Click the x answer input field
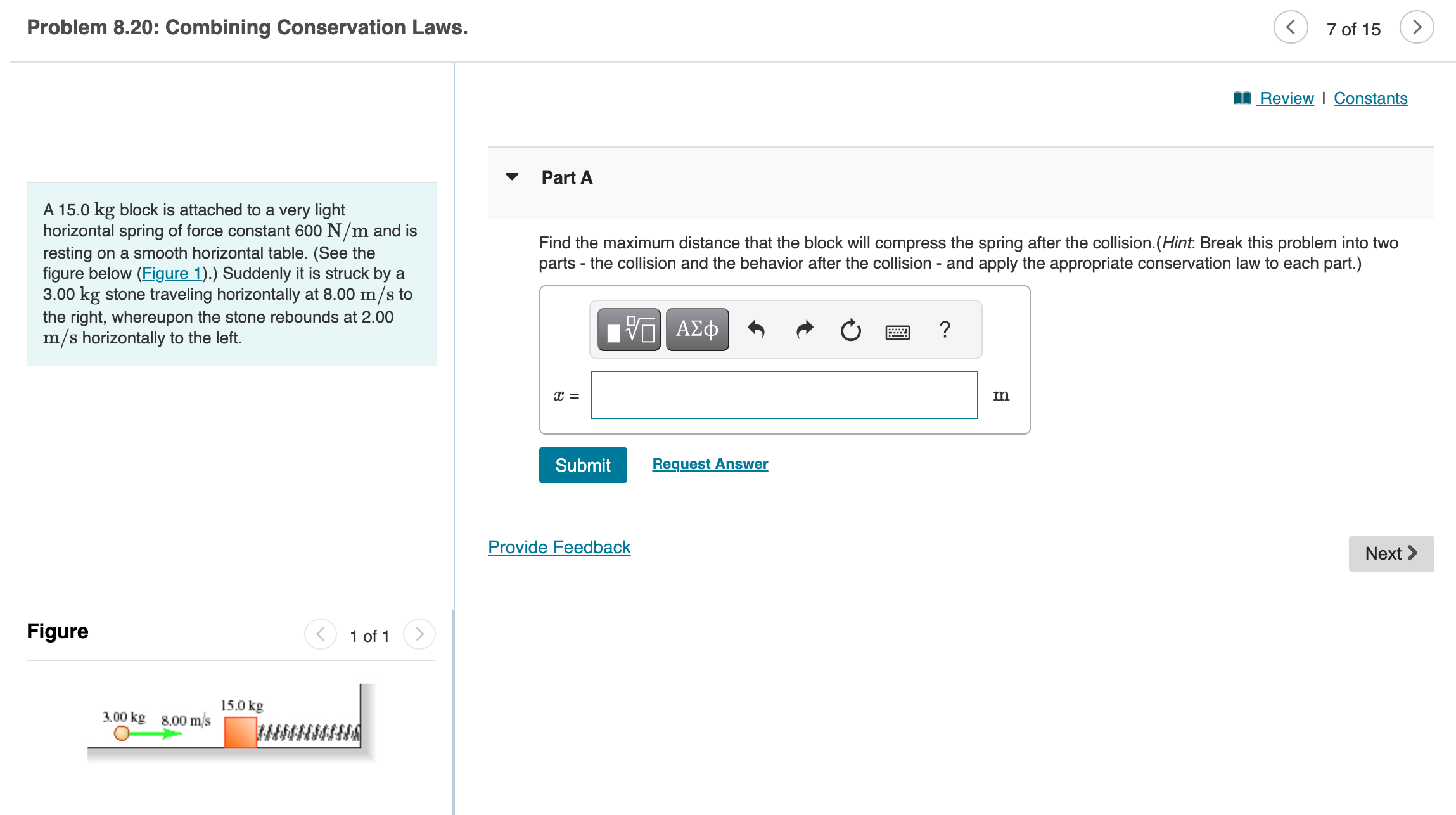This screenshot has height=815, width=1456. tap(784, 395)
